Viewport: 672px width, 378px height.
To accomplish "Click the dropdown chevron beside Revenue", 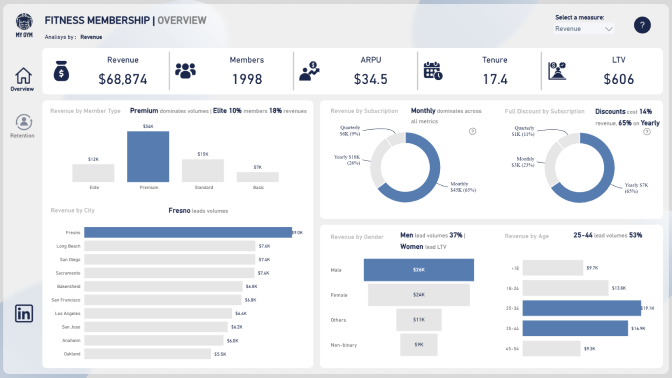I will 609,29.
